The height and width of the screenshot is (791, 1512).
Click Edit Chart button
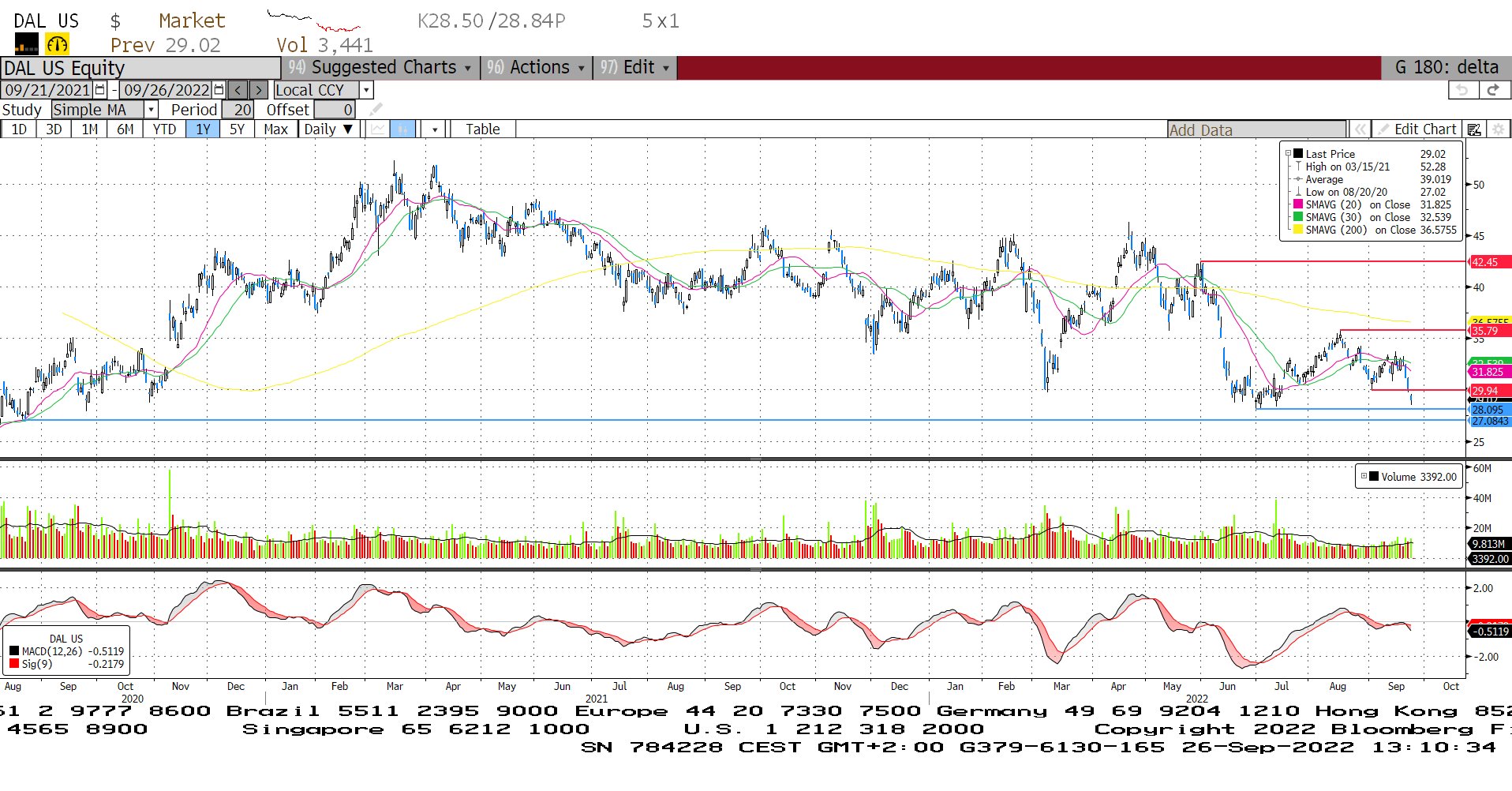(x=1417, y=129)
